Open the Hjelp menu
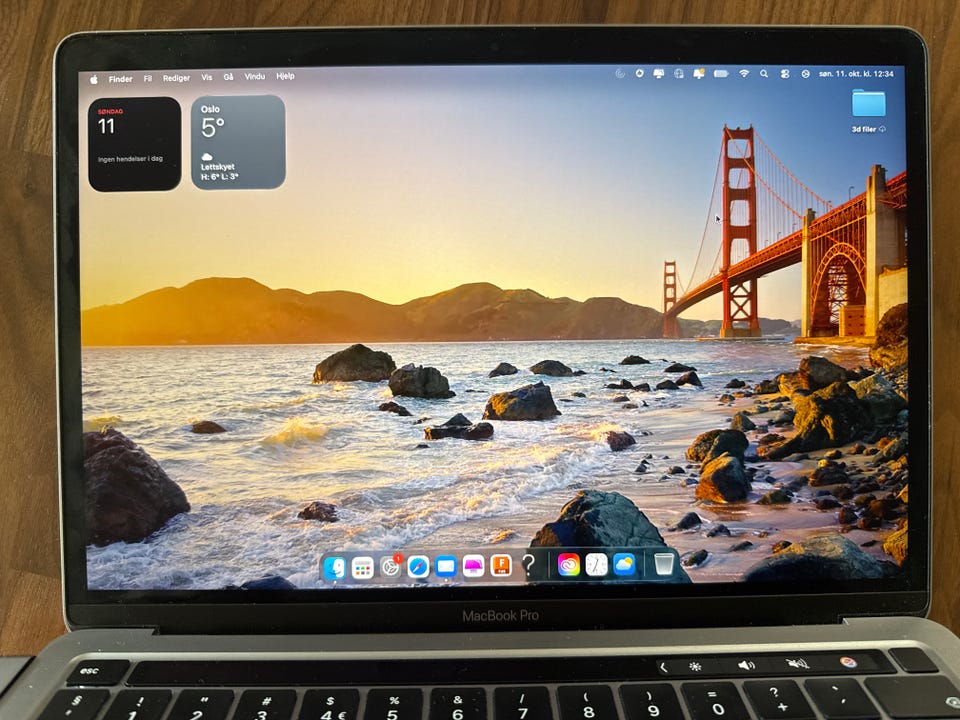 click(x=285, y=77)
